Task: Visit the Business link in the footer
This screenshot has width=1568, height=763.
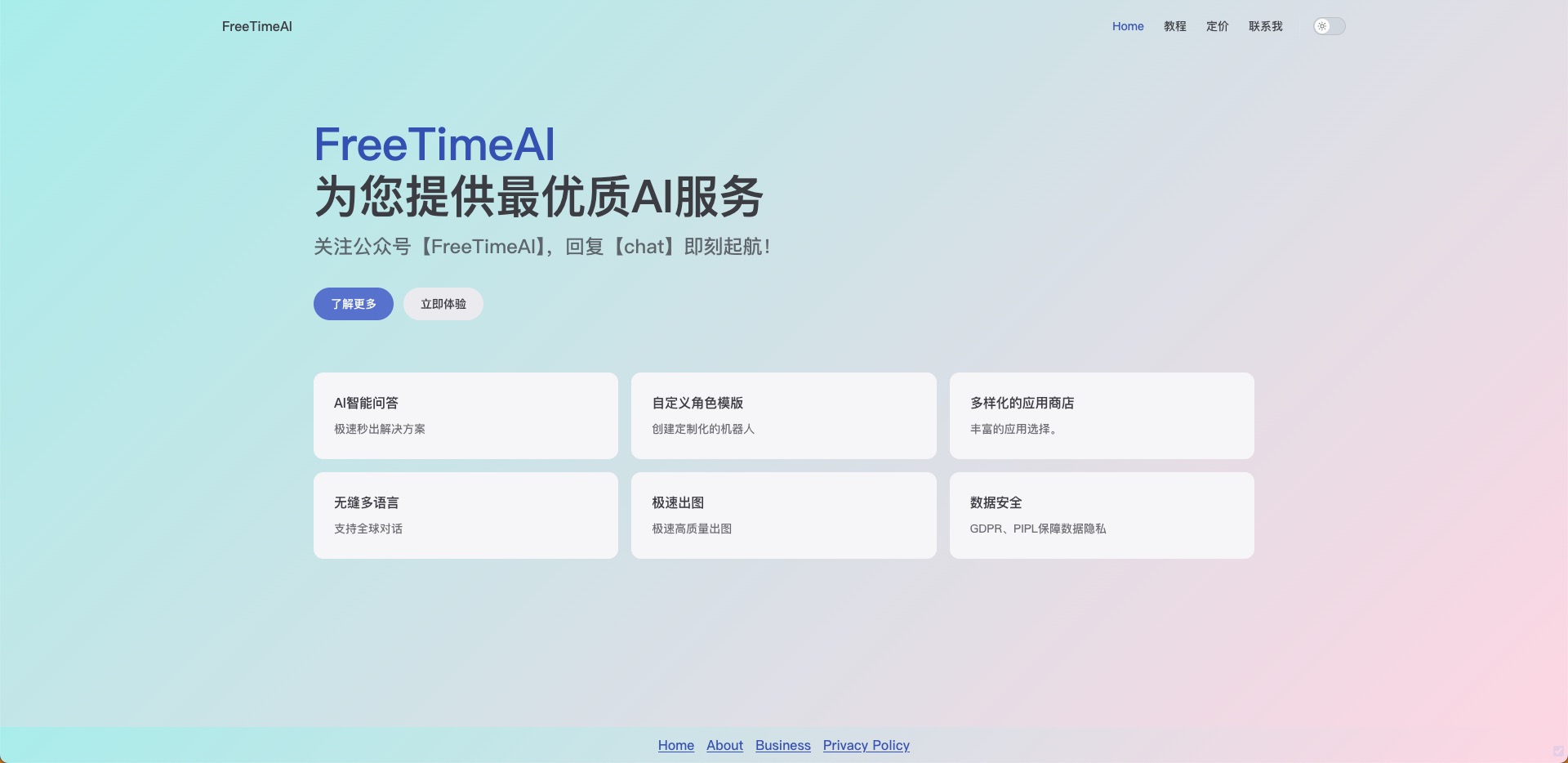Action: (x=782, y=745)
